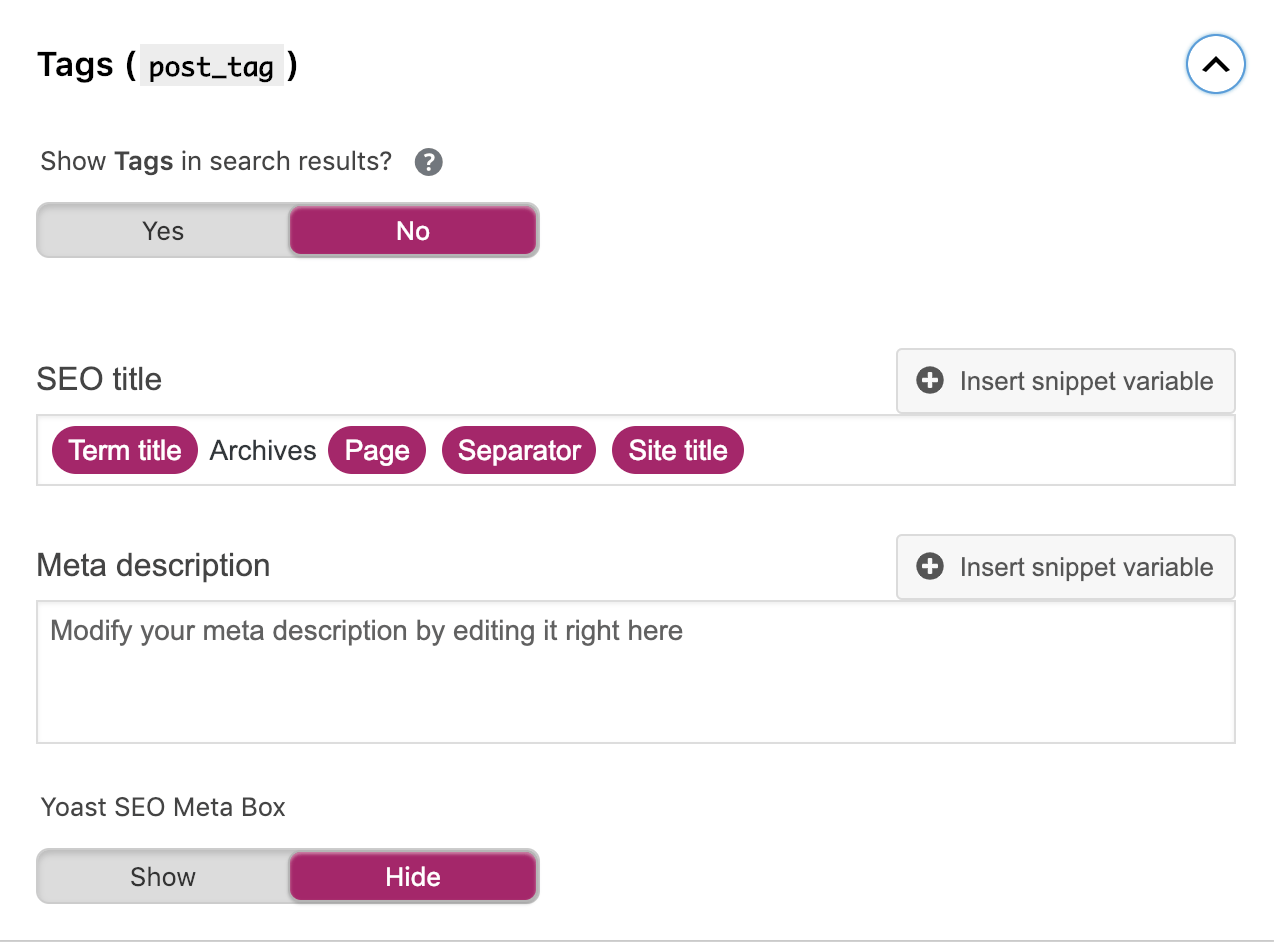Click the post_tag code label
1274x942 pixels.
[211, 67]
